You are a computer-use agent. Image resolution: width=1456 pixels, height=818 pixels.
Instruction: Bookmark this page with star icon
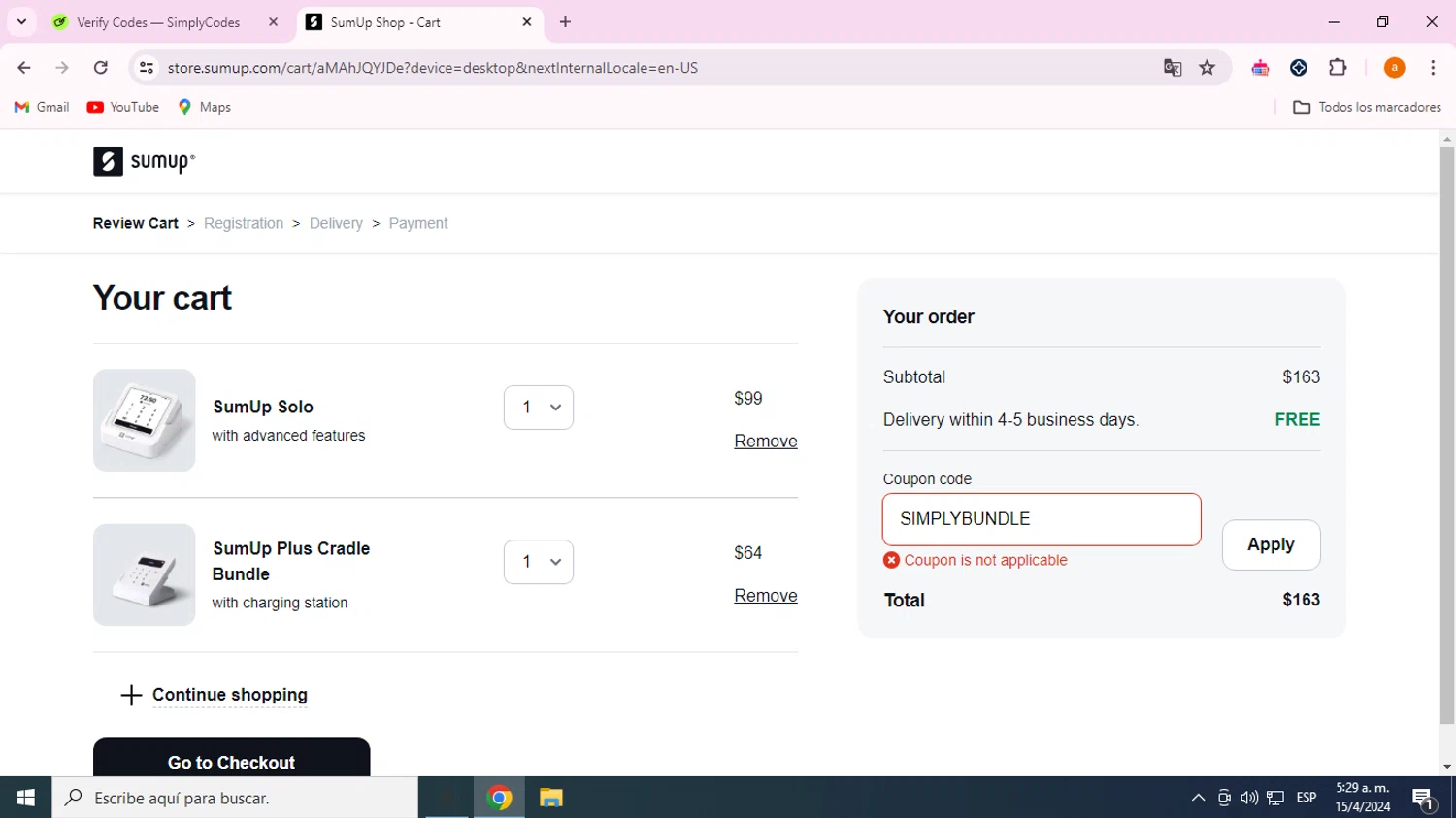(1208, 68)
